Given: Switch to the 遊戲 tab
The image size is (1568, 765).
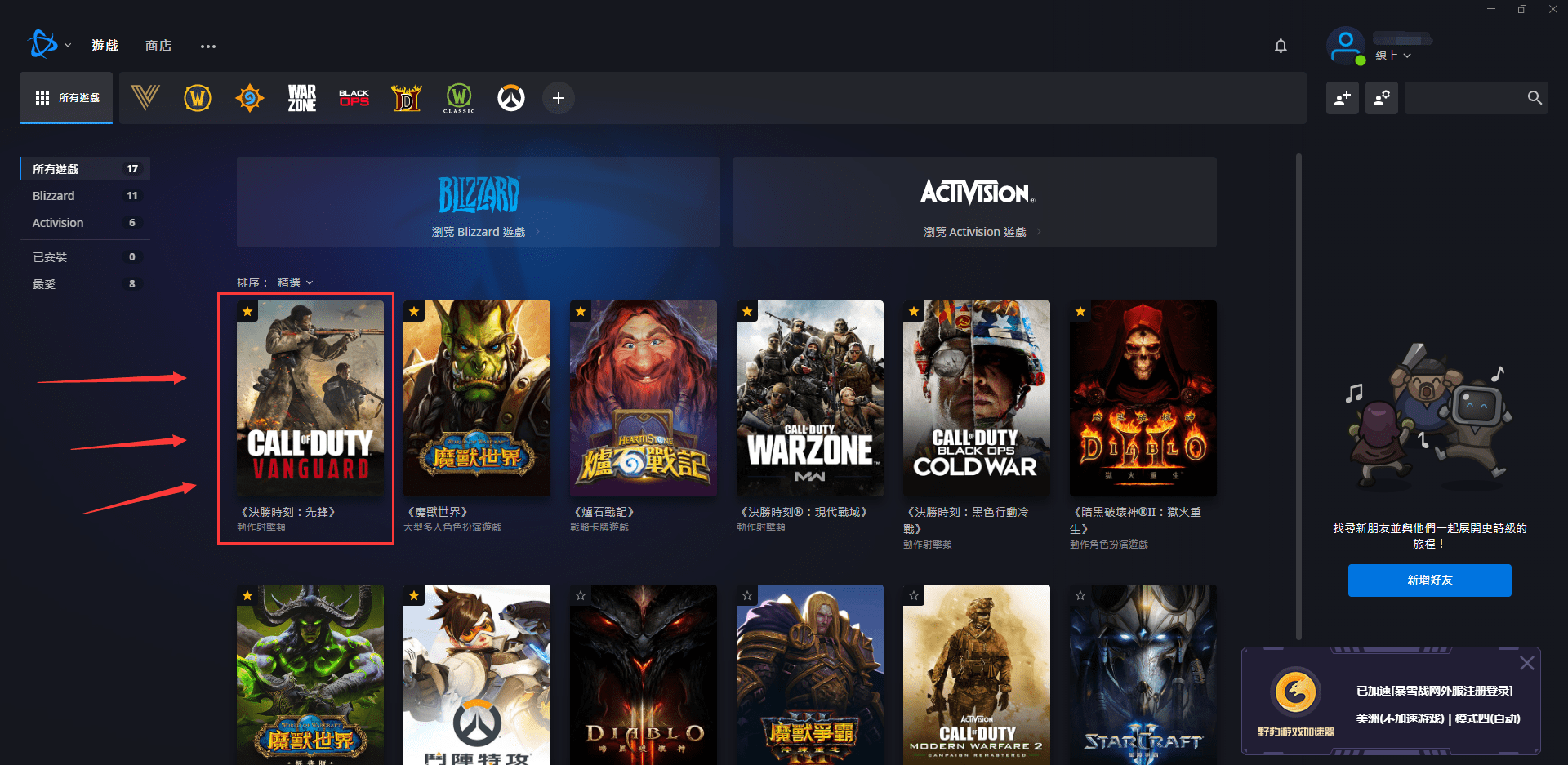Looking at the screenshot, I should tap(105, 46).
